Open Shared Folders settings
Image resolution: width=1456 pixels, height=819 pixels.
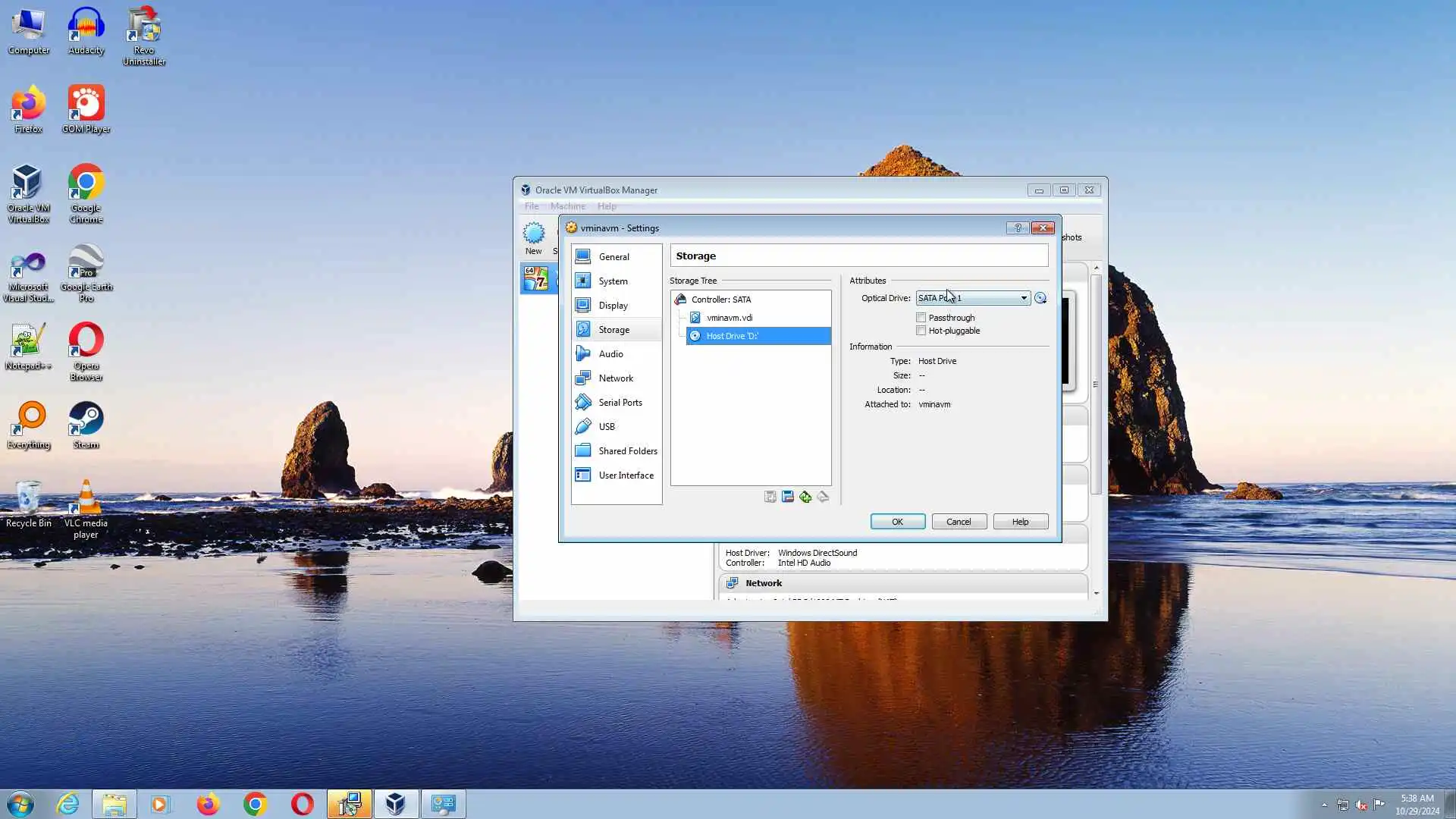tap(627, 451)
